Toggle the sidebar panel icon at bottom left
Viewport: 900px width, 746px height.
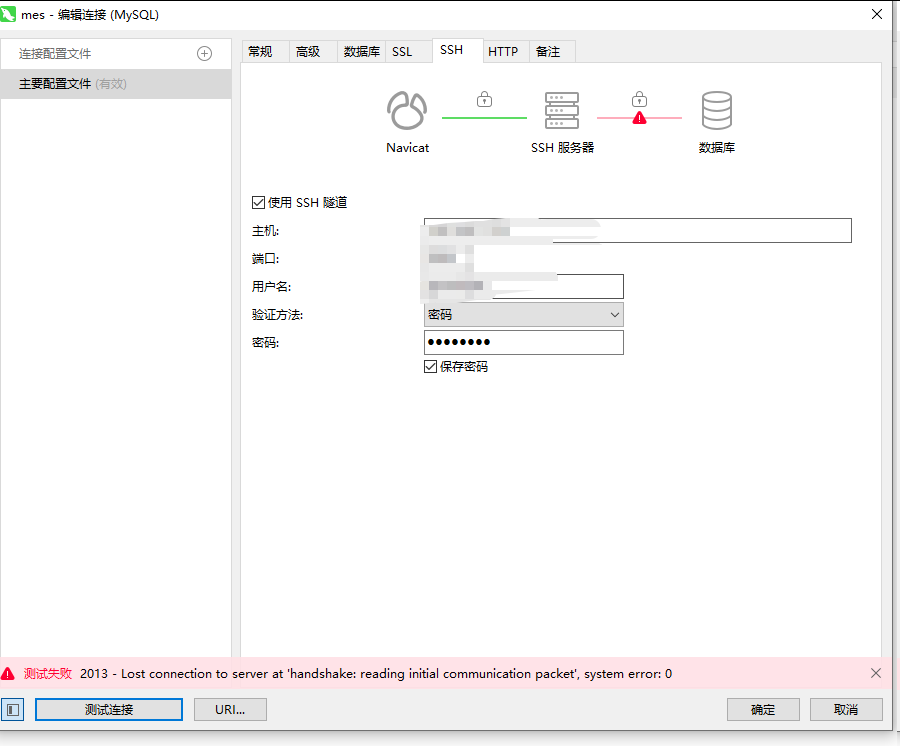pos(12,709)
